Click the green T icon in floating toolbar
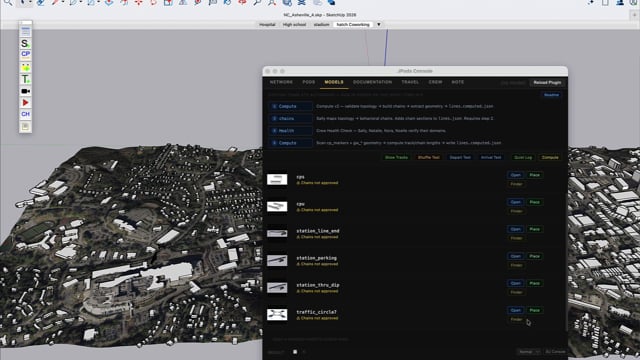Image resolution: width=640 pixels, height=360 pixels. coord(25,79)
